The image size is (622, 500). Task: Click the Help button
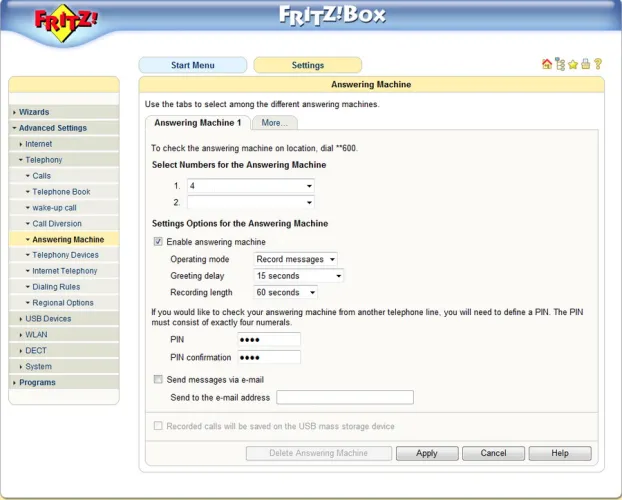(x=560, y=453)
